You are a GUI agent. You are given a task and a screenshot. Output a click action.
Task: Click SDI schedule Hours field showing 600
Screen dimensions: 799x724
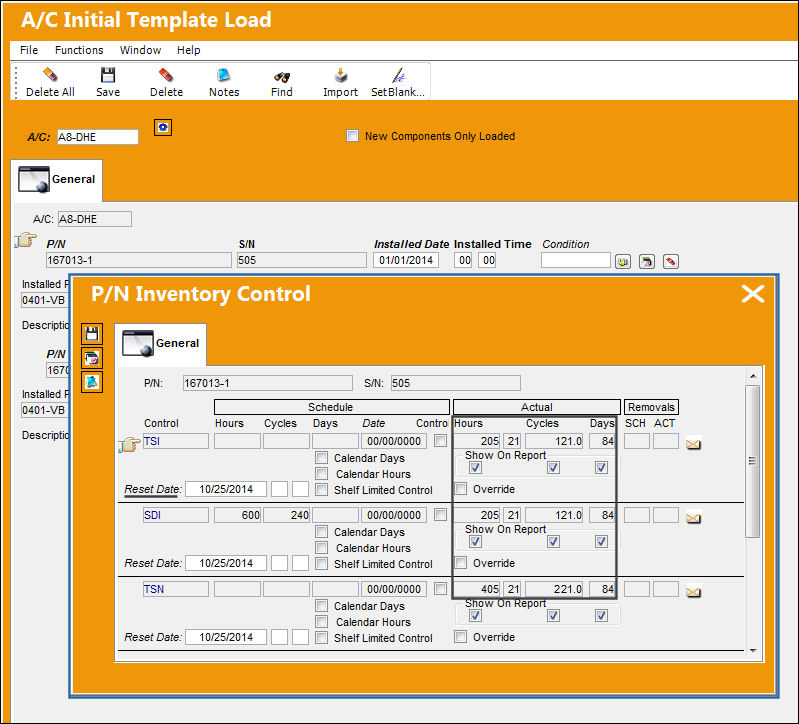(x=237, y=515)
